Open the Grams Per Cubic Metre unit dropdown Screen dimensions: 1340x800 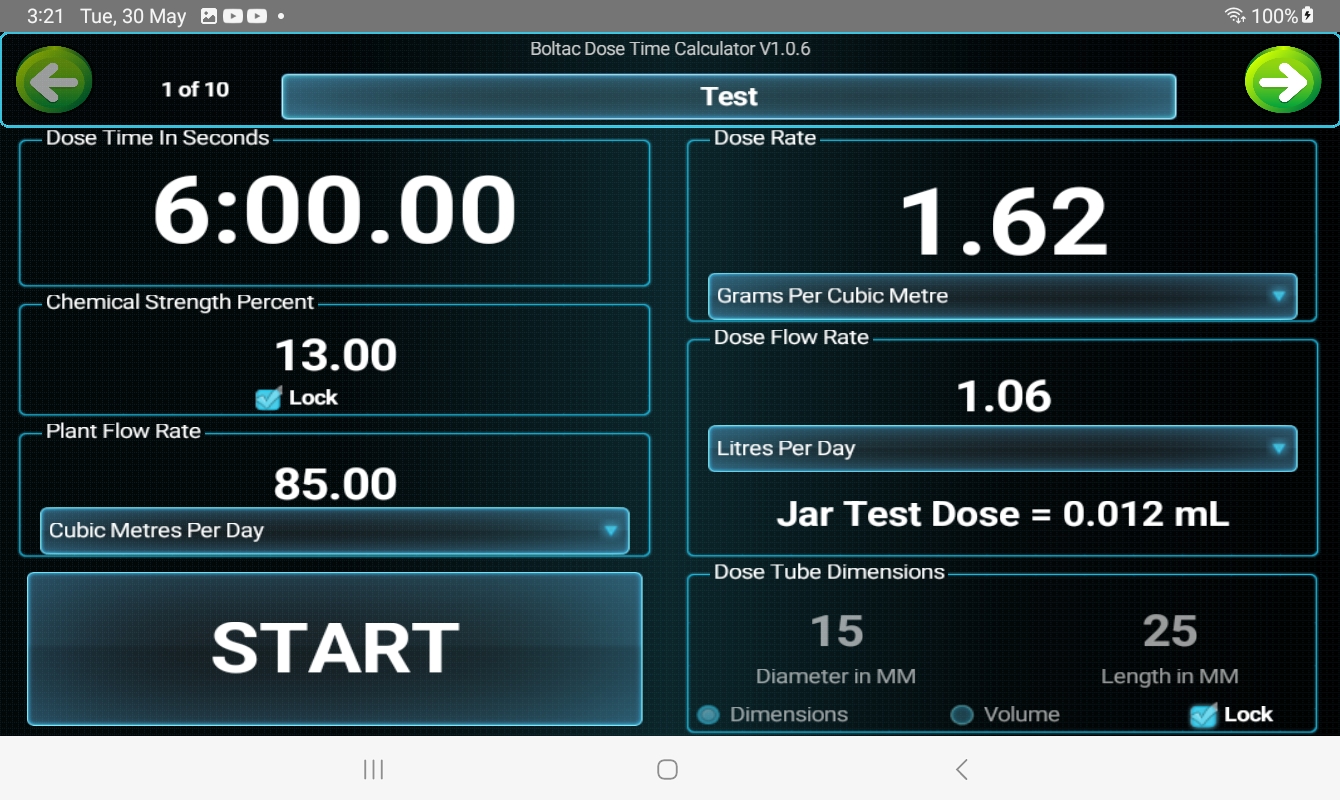[1002, 296]
